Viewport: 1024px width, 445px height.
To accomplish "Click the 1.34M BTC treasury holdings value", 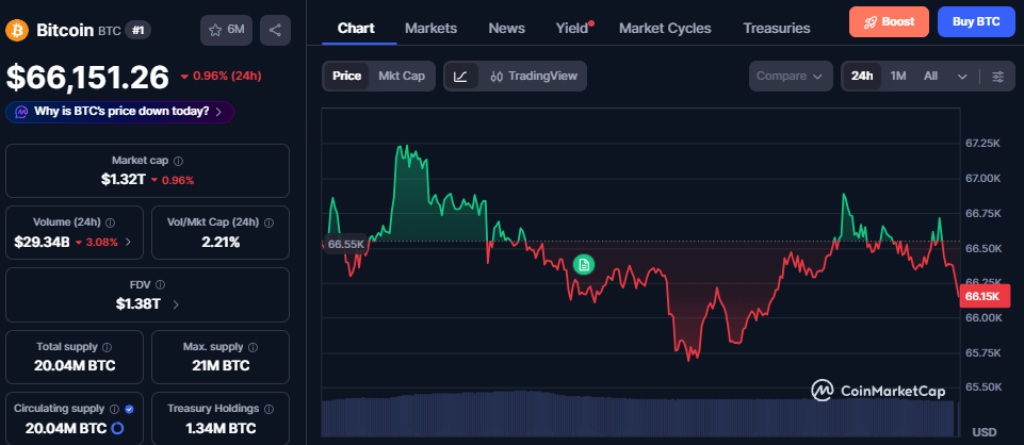I will 221,429.
